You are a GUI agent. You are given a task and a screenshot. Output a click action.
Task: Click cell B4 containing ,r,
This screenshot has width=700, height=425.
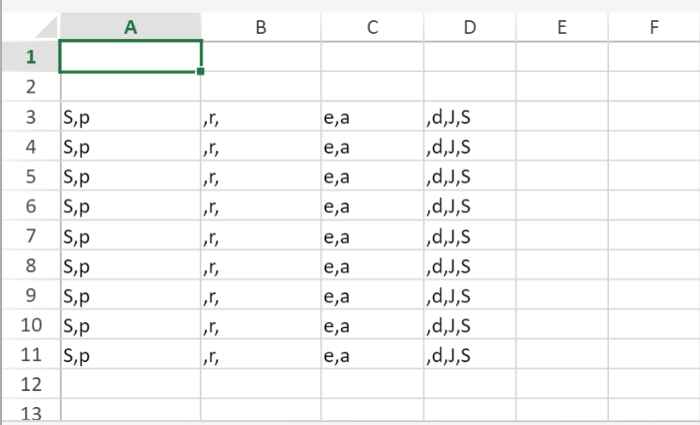pos(260,147)
